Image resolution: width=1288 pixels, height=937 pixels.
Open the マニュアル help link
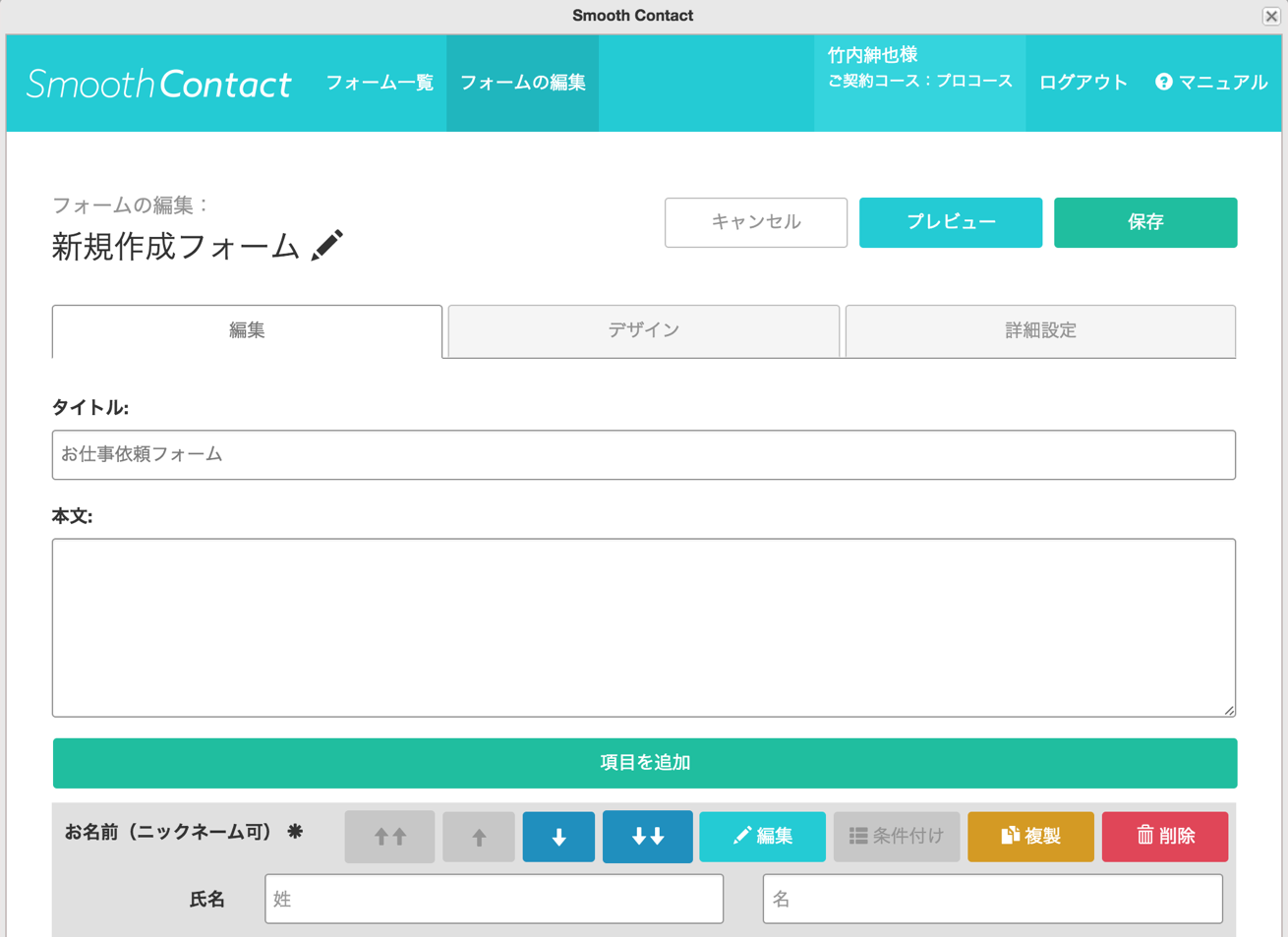tap(1211, 83)
